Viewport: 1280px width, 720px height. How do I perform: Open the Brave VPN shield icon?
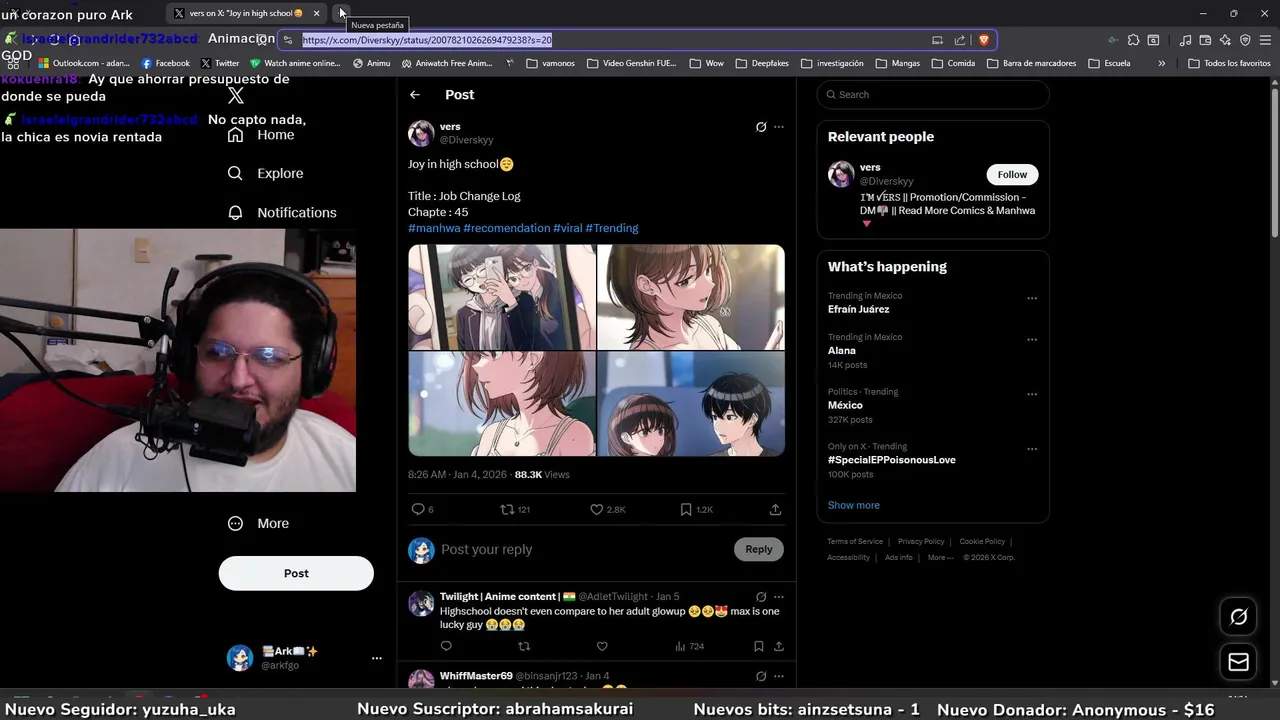pos(1245,40)
